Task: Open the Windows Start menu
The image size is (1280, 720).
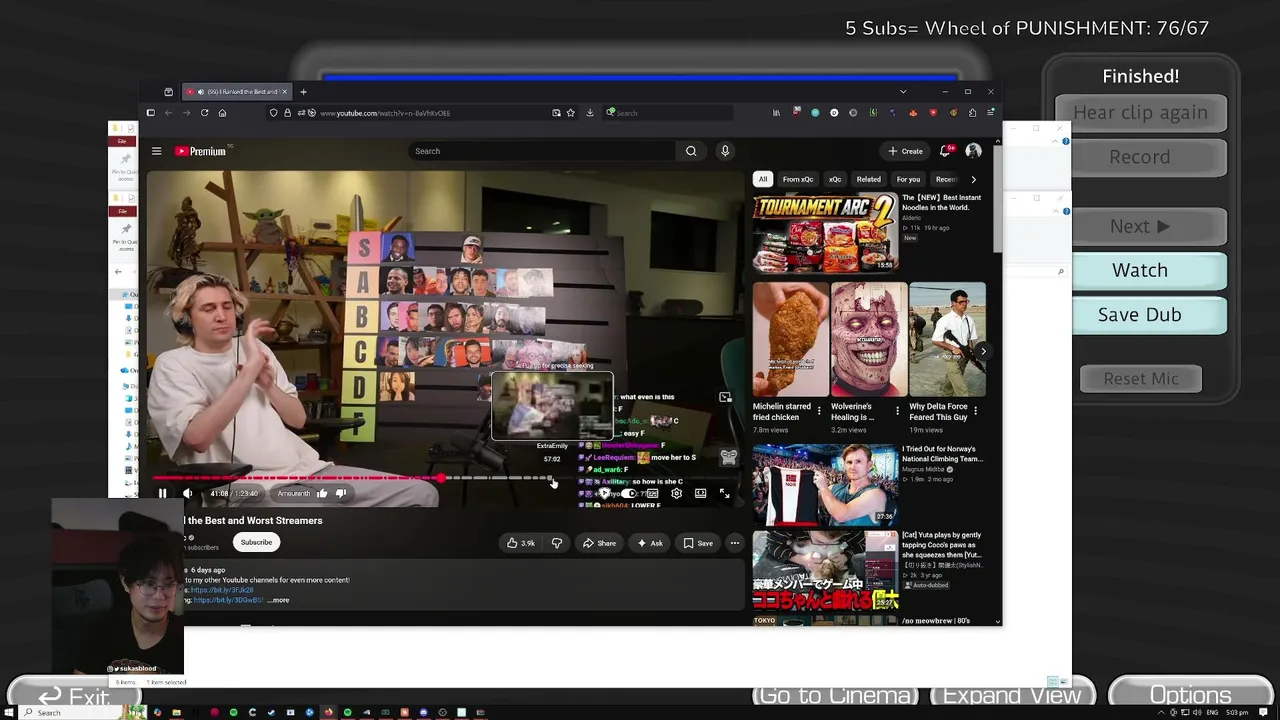Action: tap(9, 712)
